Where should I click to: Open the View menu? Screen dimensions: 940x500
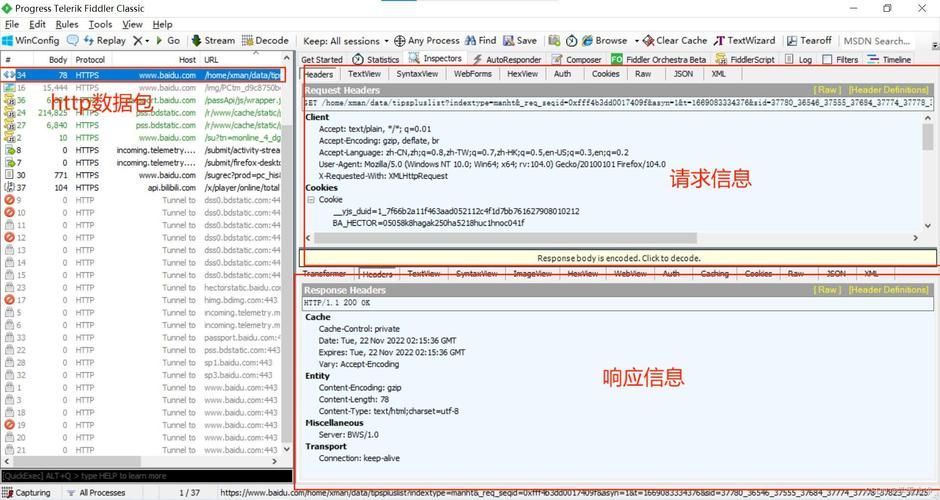[x=132, y=25]
